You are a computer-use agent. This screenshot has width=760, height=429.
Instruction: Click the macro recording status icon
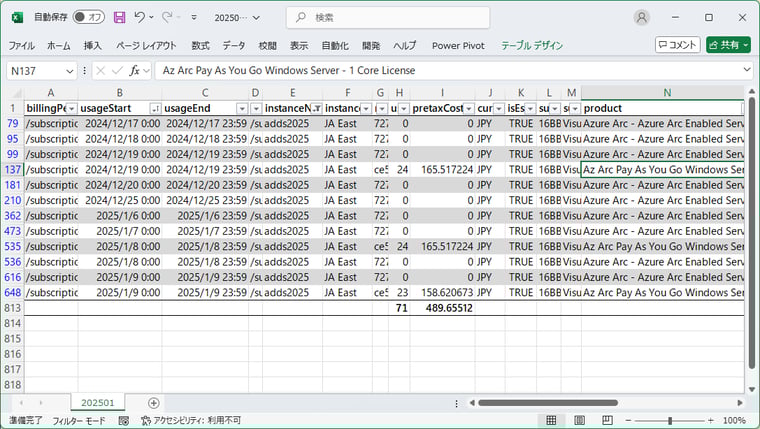click(124, 420)
